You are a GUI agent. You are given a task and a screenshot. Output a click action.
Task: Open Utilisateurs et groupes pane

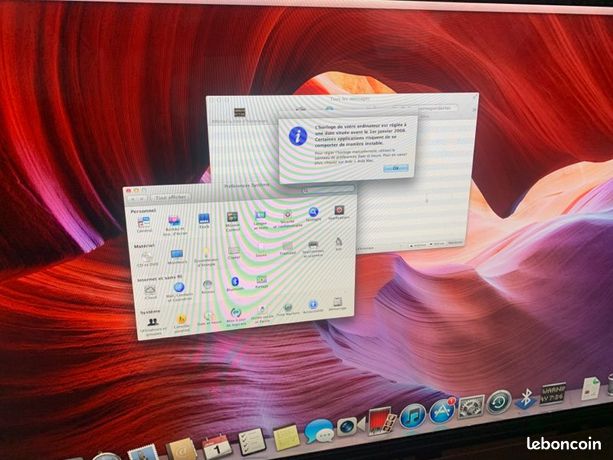click(153, 327)
